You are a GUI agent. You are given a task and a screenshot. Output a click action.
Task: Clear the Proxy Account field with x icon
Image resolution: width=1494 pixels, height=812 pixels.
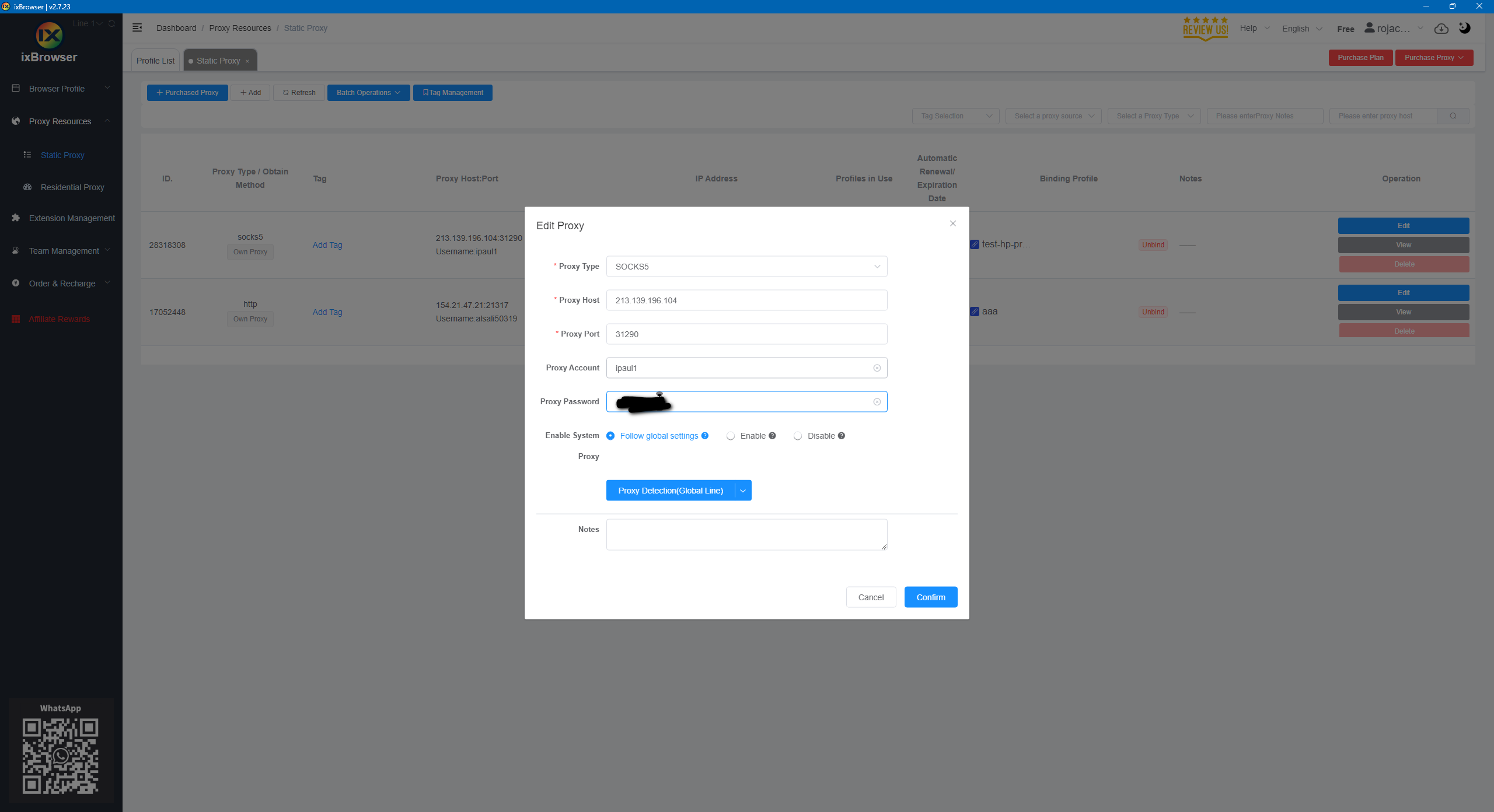pos(877,368)
